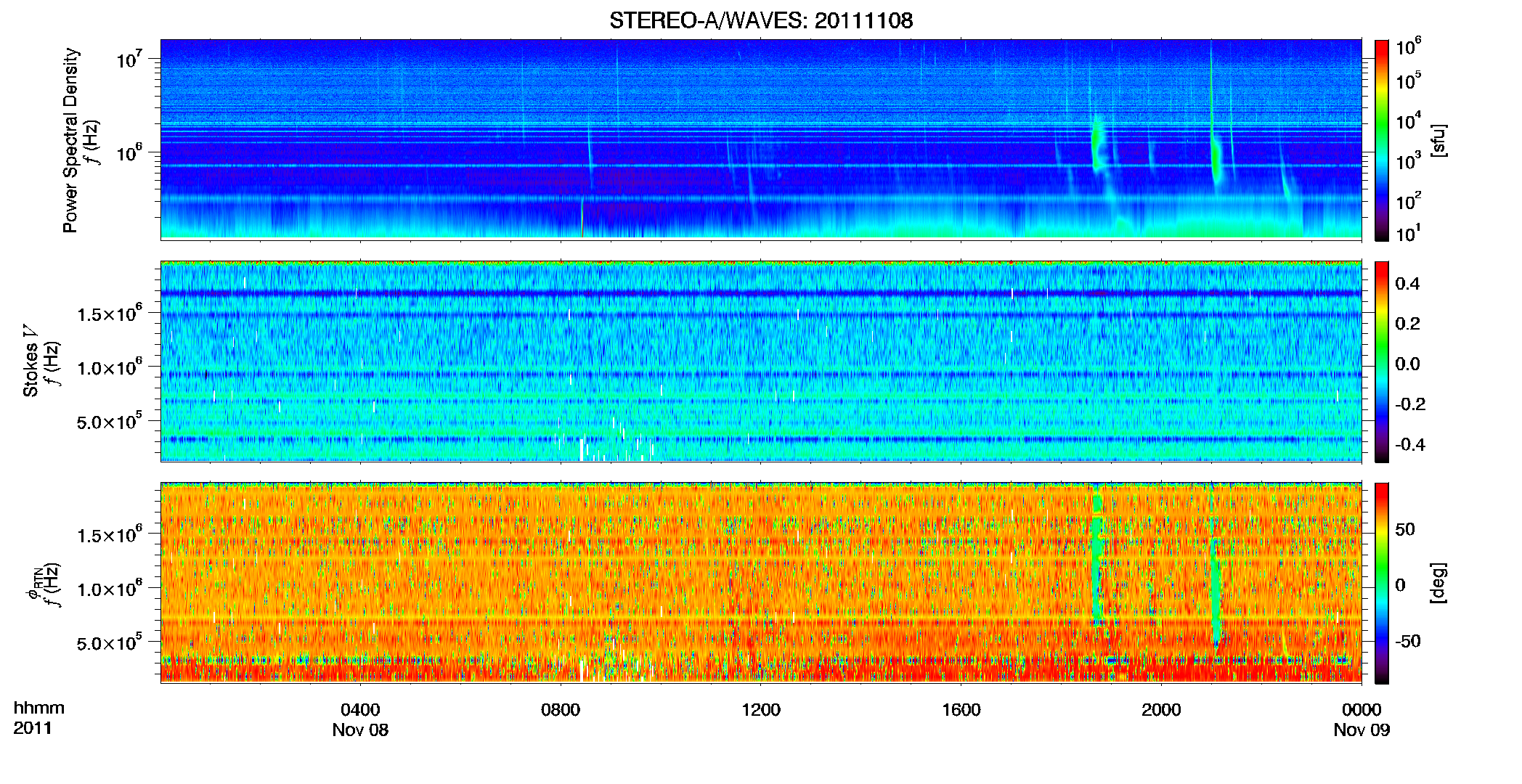Click the power spectral density colorbar

click(1381, 140)
